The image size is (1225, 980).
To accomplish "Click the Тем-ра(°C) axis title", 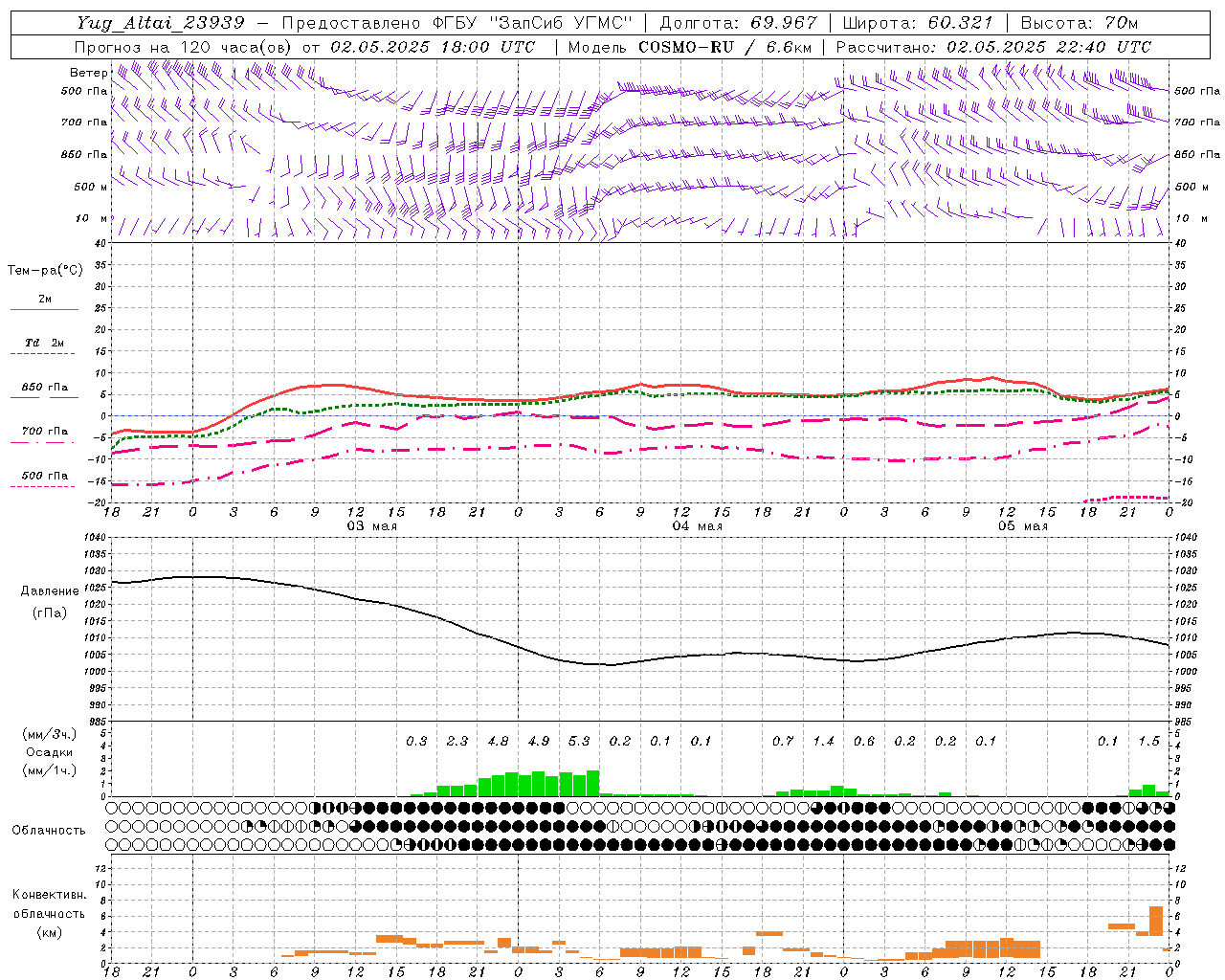I will coord(45,271).
